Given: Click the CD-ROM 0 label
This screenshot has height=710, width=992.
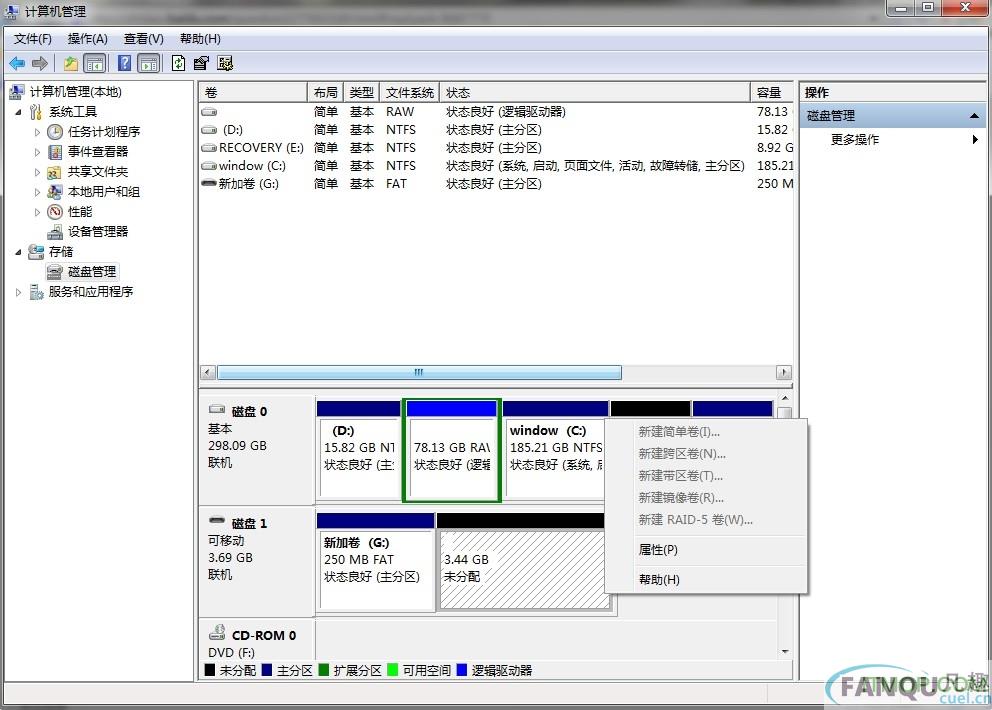Looking at the screenshot, I should click(263, 636).
